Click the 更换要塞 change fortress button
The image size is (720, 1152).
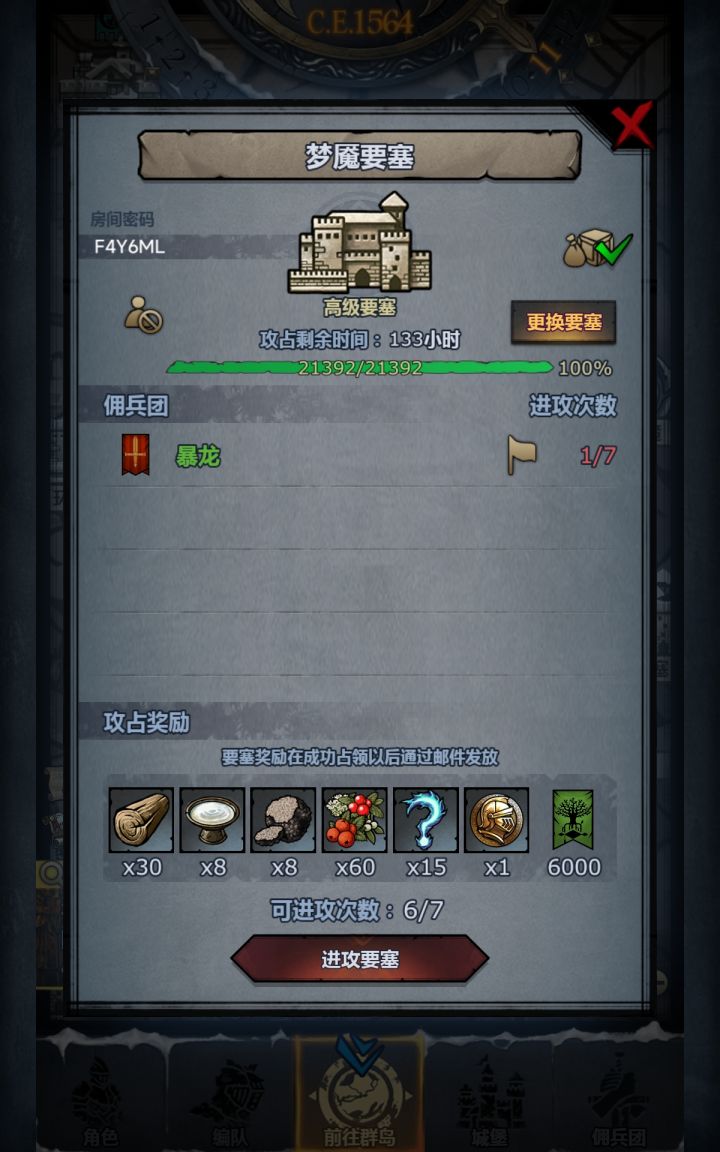pos(564,322)
